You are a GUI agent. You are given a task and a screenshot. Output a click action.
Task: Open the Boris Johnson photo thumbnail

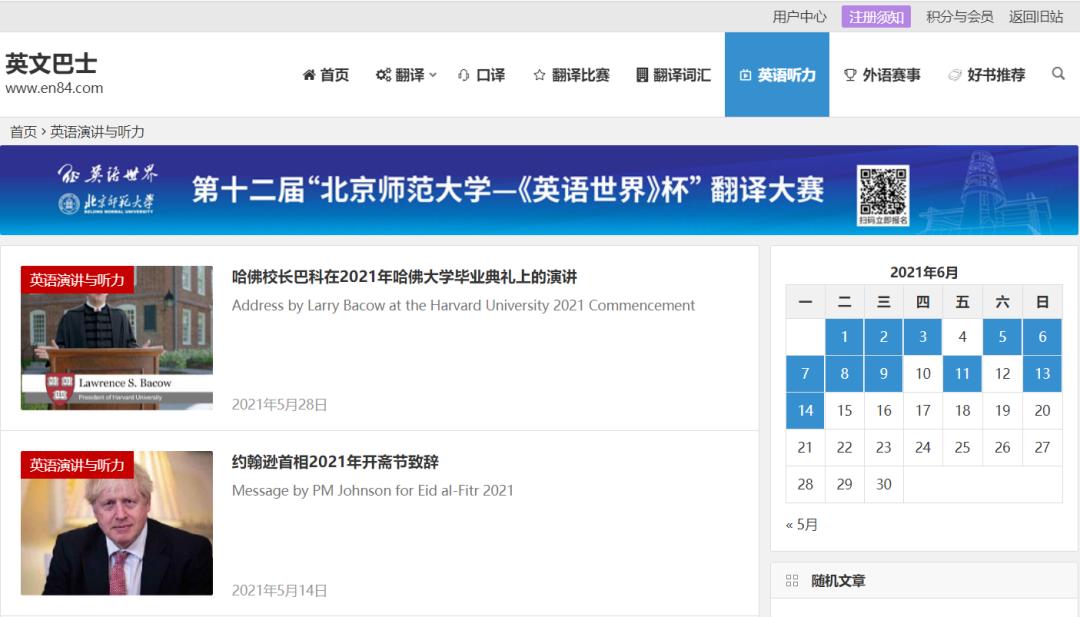pyautogui.click(x=117, y=523)
